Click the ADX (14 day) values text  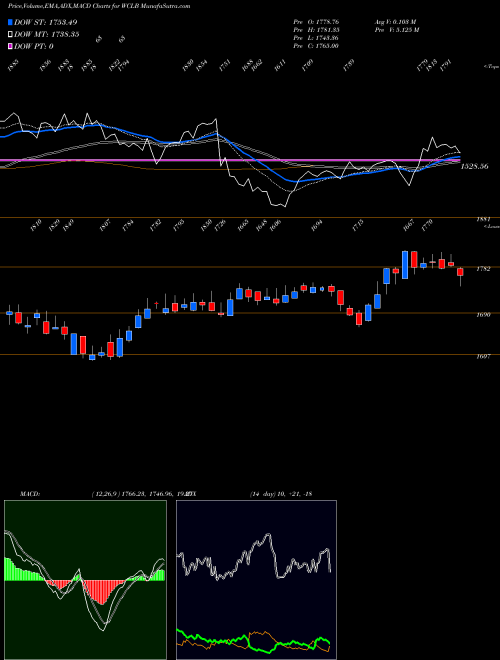pos(281,494)
